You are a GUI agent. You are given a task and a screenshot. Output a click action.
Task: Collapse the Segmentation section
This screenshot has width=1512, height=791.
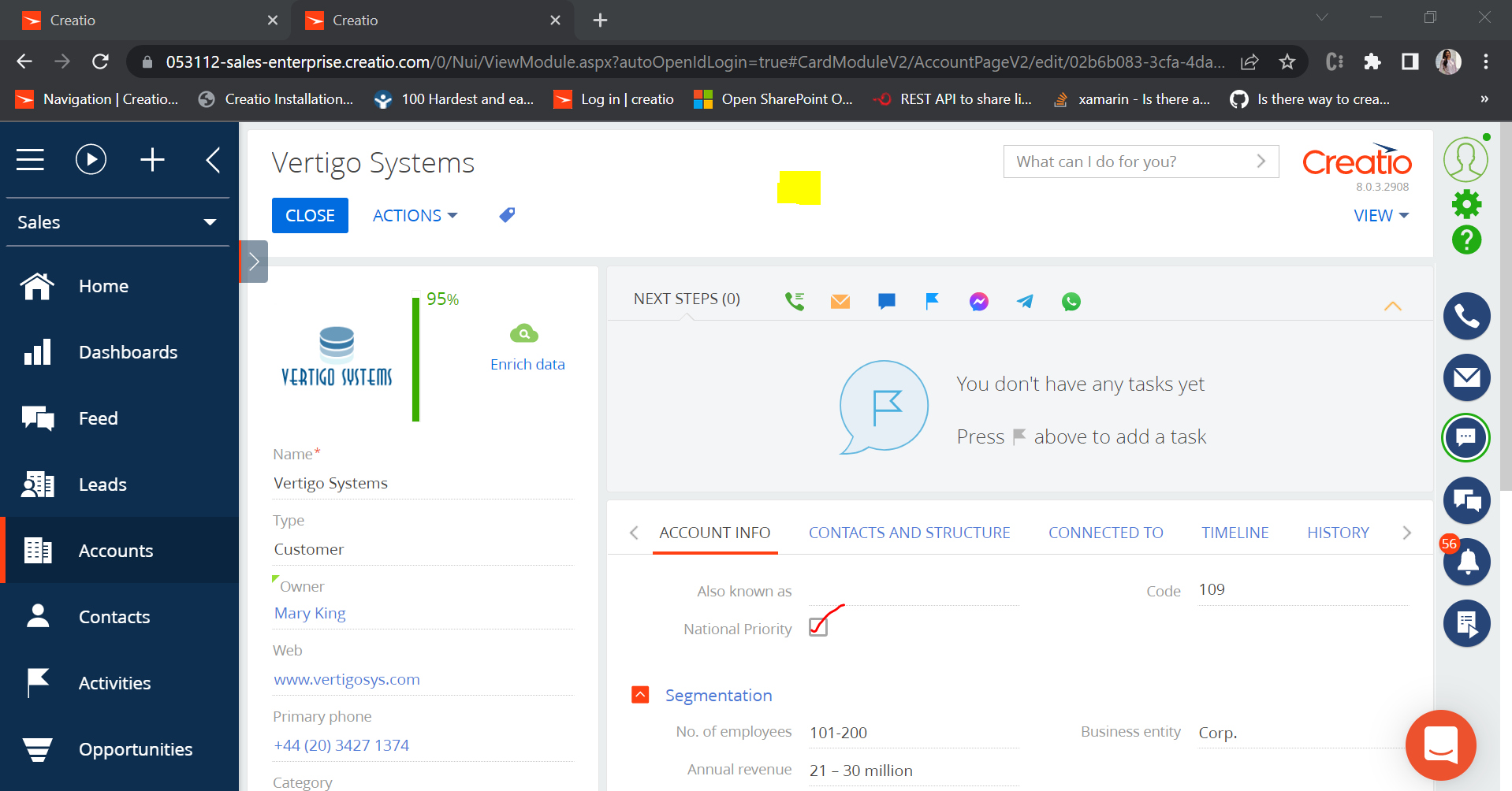pyautogui.click(x=640, y=694)
